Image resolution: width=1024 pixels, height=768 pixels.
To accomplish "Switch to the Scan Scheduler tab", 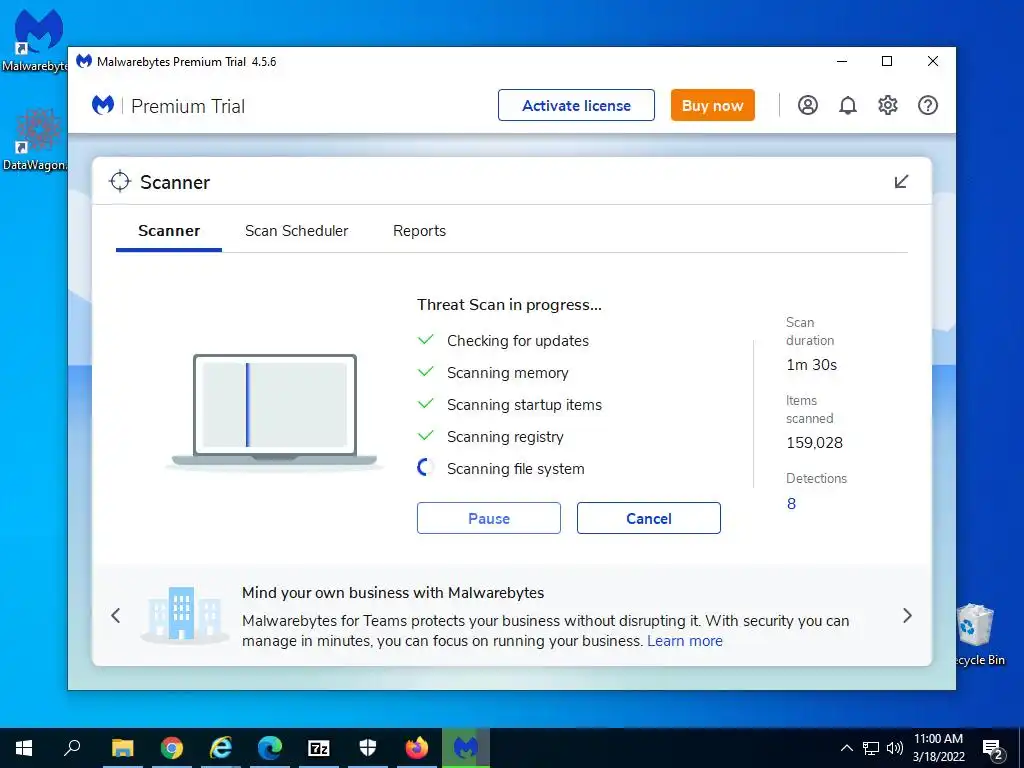I will tap(296, 231).
